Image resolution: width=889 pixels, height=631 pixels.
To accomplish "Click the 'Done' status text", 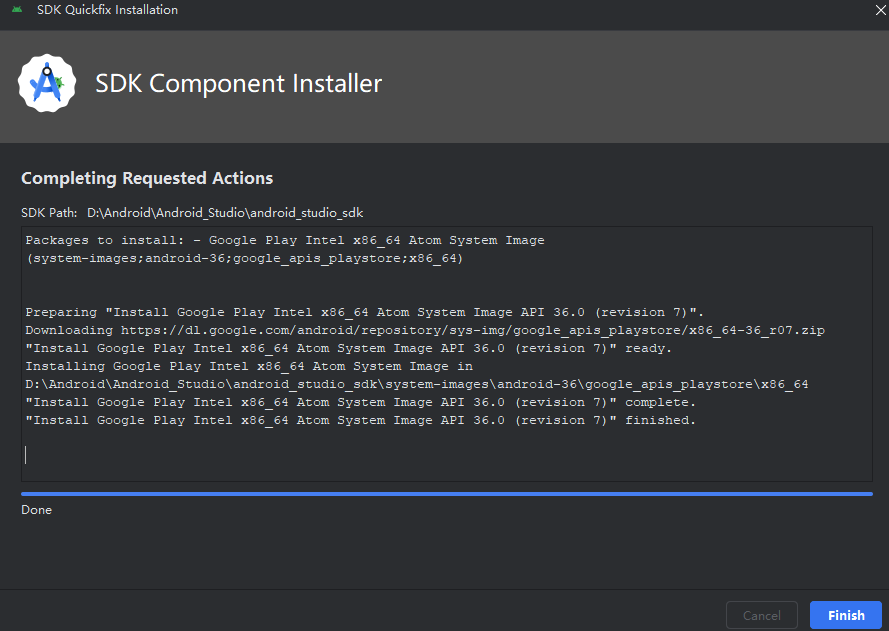I will pyautogui.click(x=36, y=510).
